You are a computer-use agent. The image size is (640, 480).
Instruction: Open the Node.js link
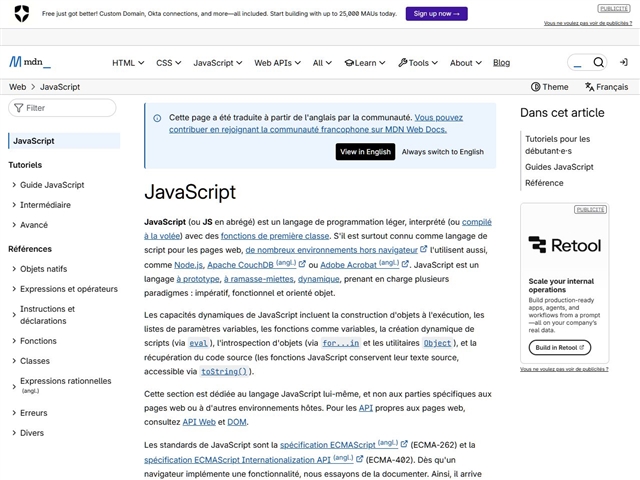coord(188,265)
